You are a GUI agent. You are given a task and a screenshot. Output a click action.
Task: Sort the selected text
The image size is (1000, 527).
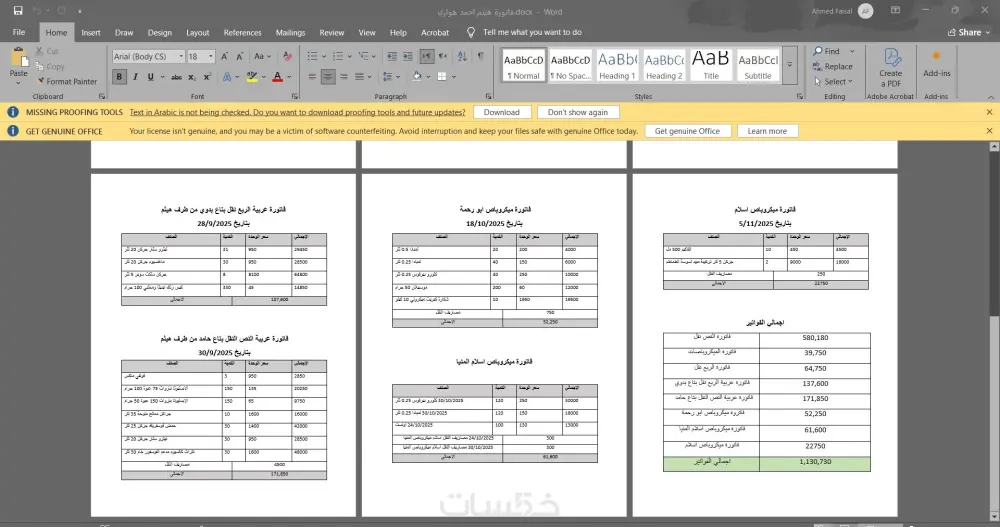coord(462,57)
